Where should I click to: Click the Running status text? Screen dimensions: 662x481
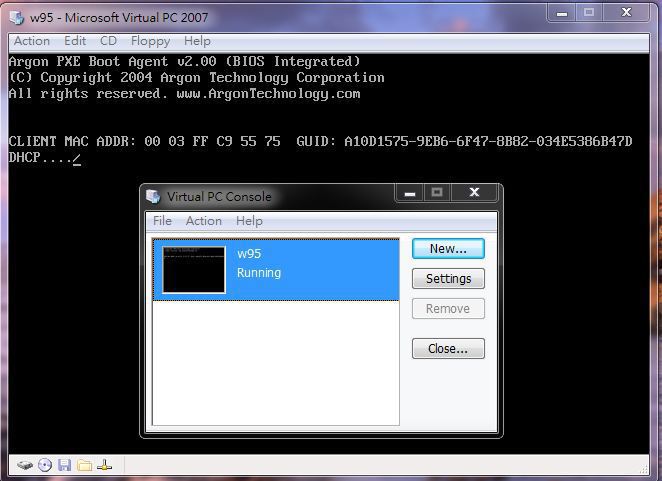(x=259, y=273)
